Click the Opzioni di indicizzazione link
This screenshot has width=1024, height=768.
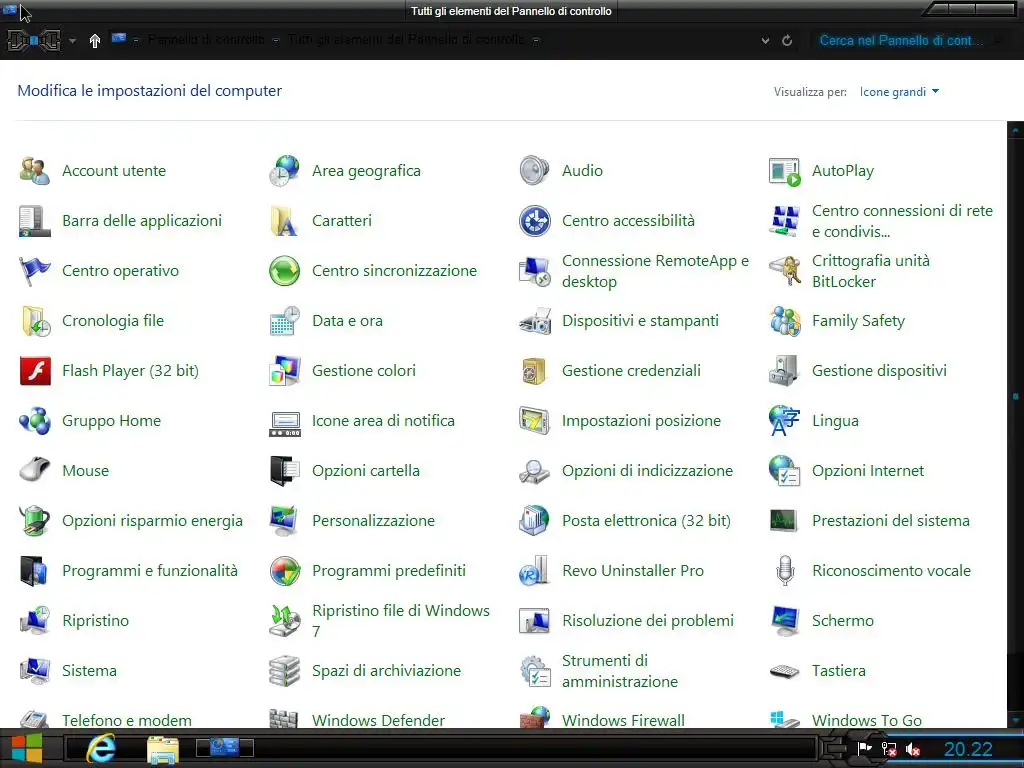(647, 471)
